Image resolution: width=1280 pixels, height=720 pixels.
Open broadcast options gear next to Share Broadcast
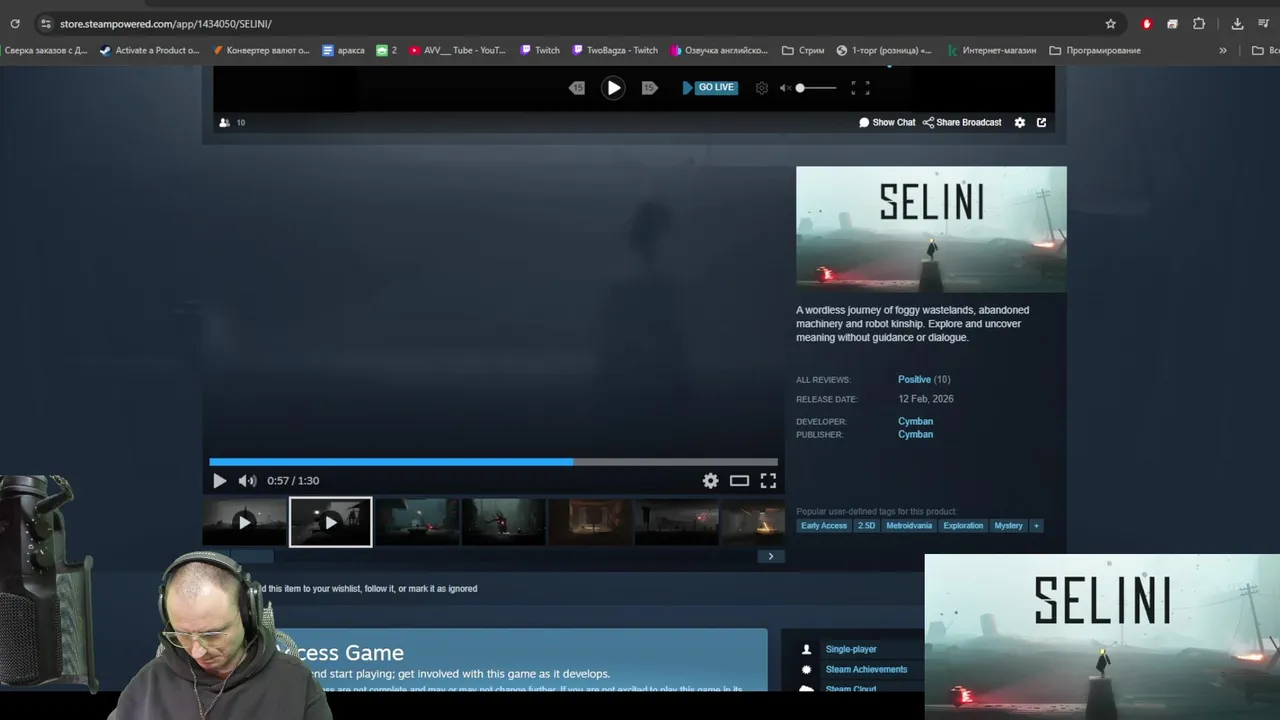(x=1020, y=122)
